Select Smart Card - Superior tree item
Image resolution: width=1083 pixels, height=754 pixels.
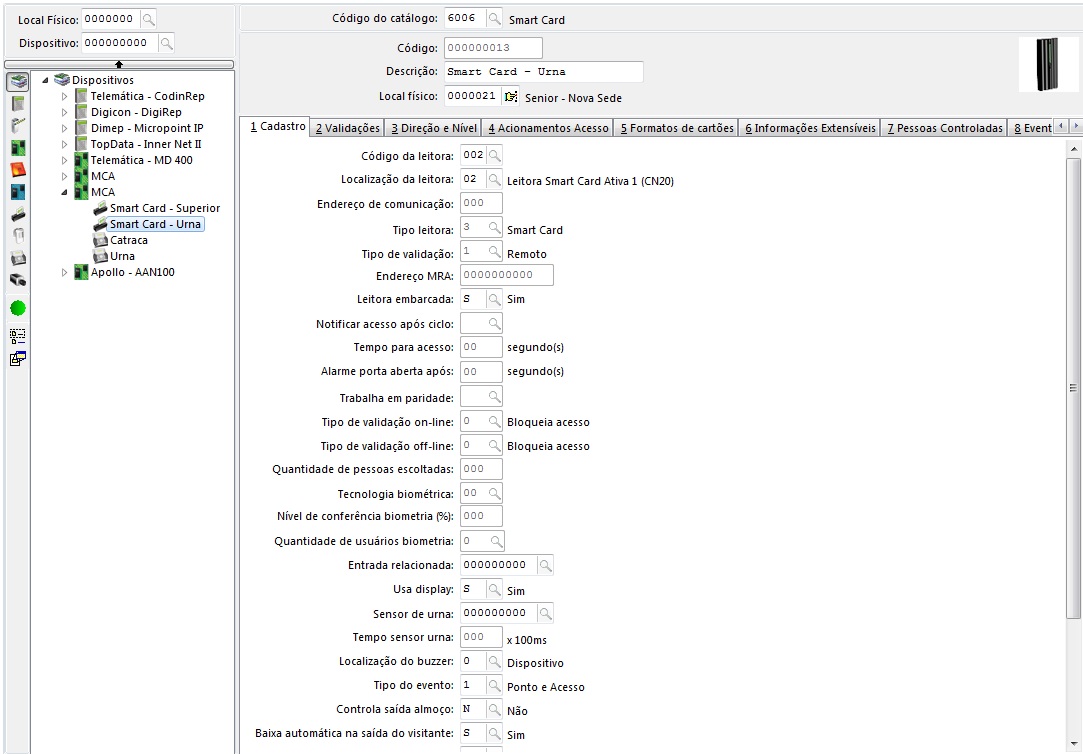coord(164,208)
